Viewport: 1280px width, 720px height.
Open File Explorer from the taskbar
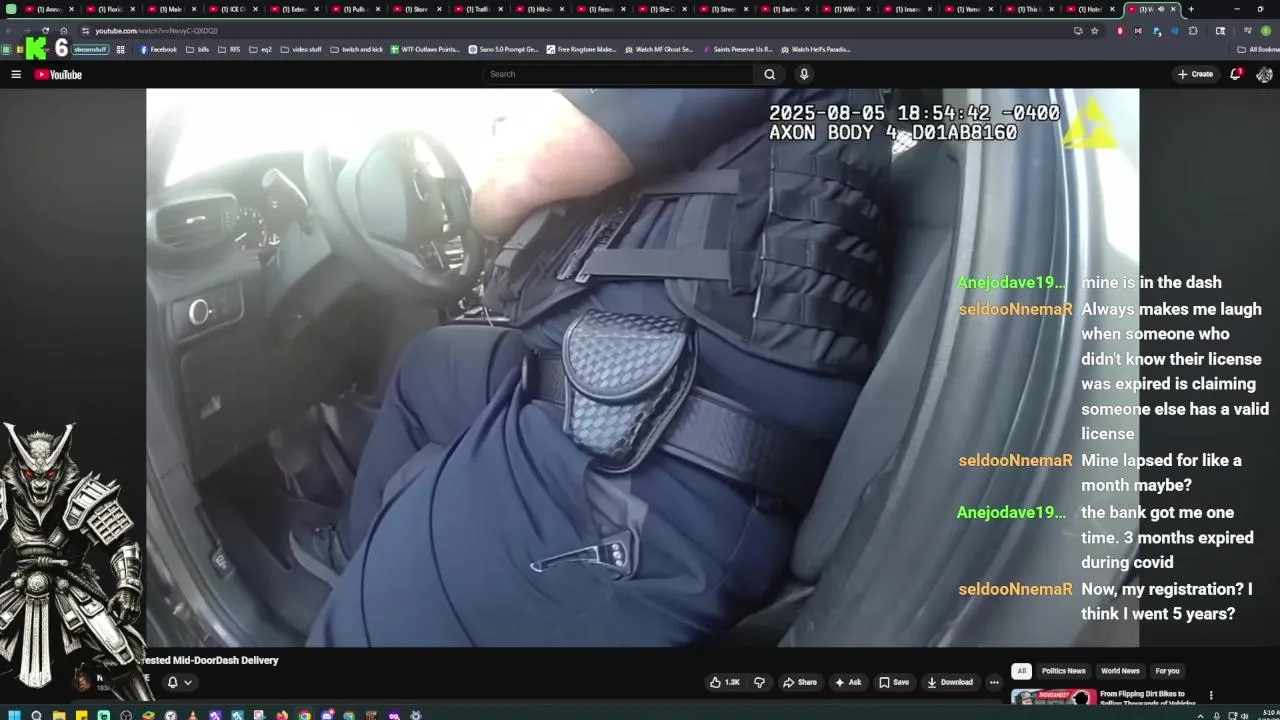coord(59,715)
